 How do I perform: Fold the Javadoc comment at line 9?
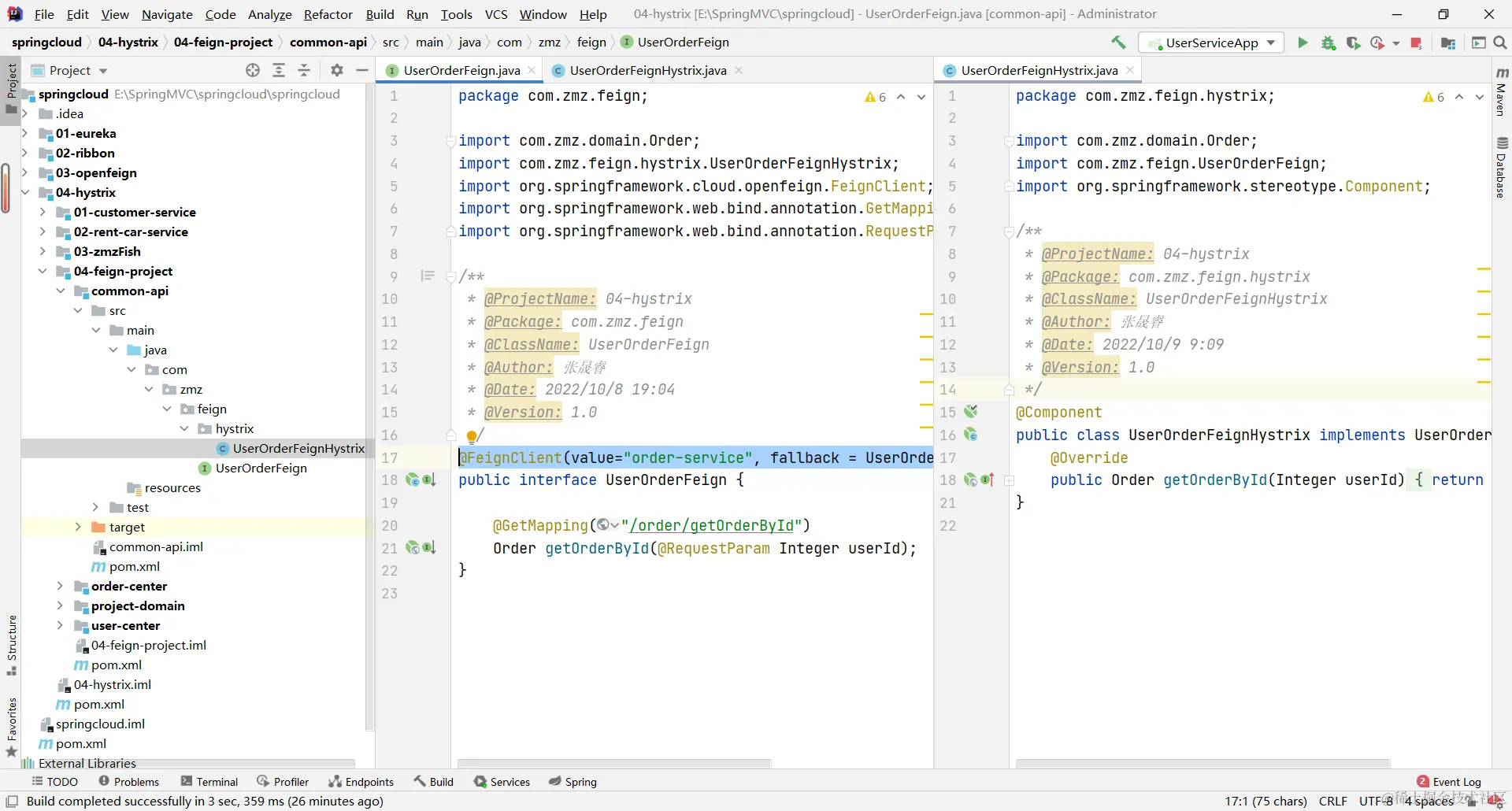(x=450, y=276)
